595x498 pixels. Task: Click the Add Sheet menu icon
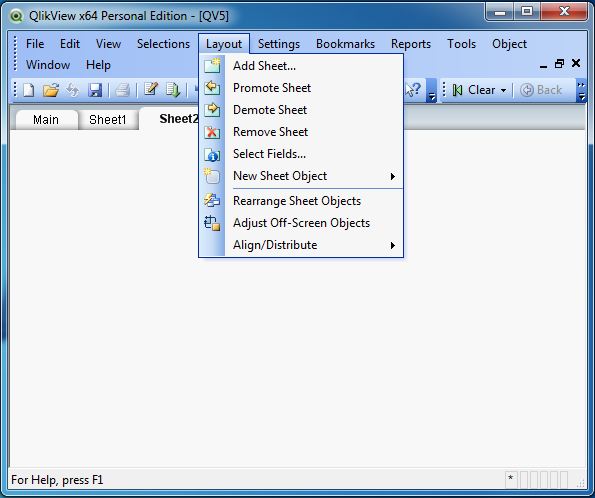coord(212,66)
